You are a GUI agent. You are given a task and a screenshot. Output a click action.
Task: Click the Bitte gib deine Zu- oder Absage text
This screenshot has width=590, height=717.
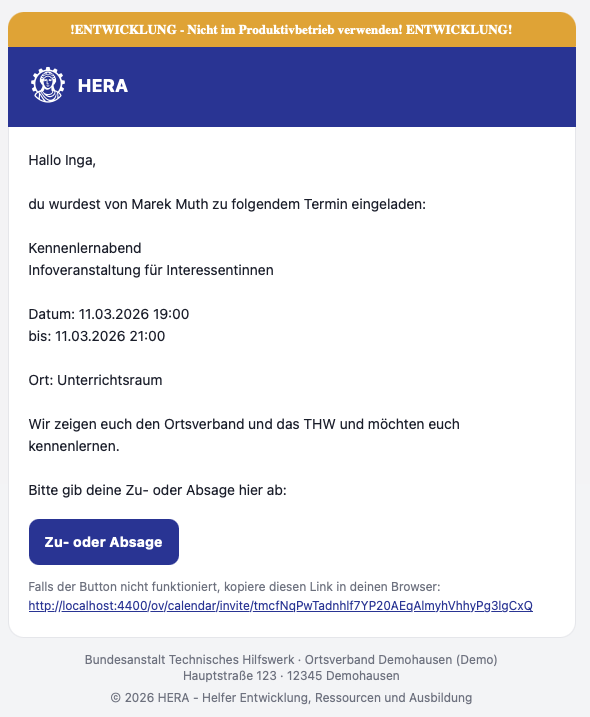point(157,490)
